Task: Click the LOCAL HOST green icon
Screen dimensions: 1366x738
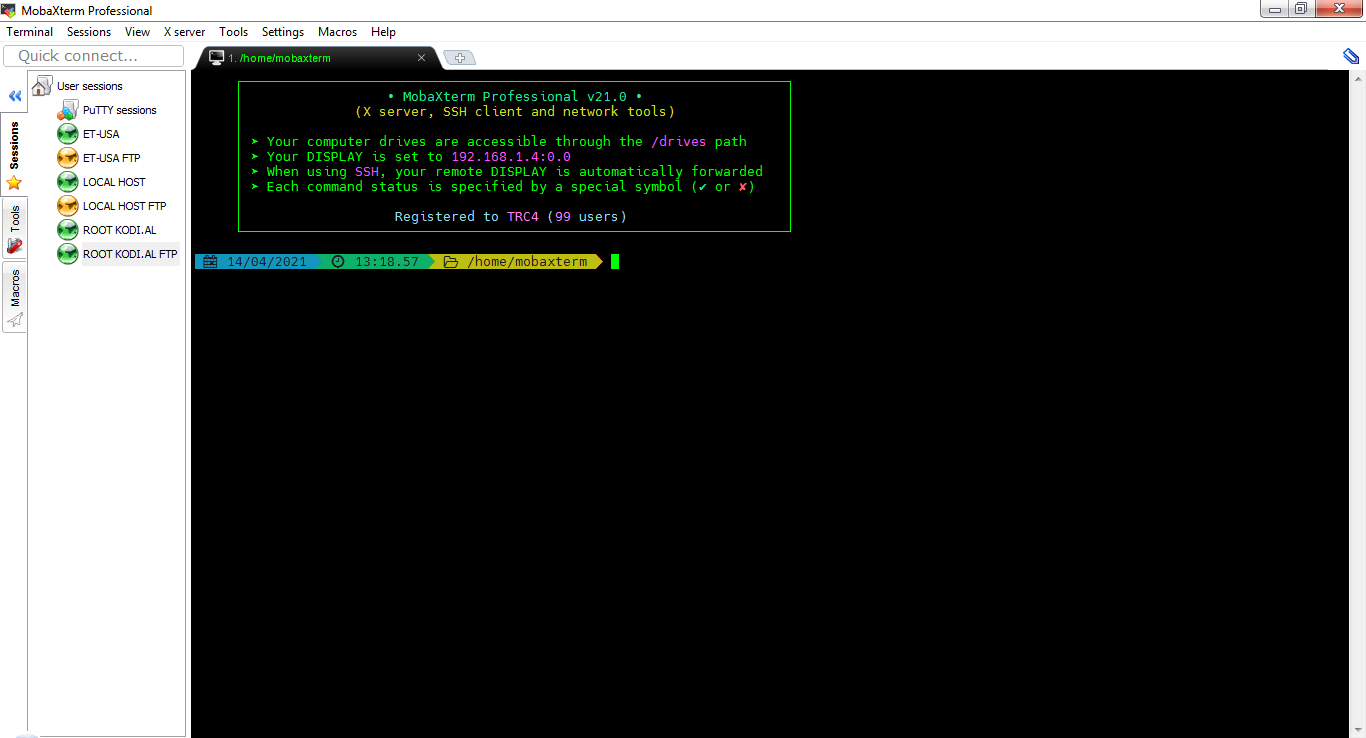Action: 67,182
